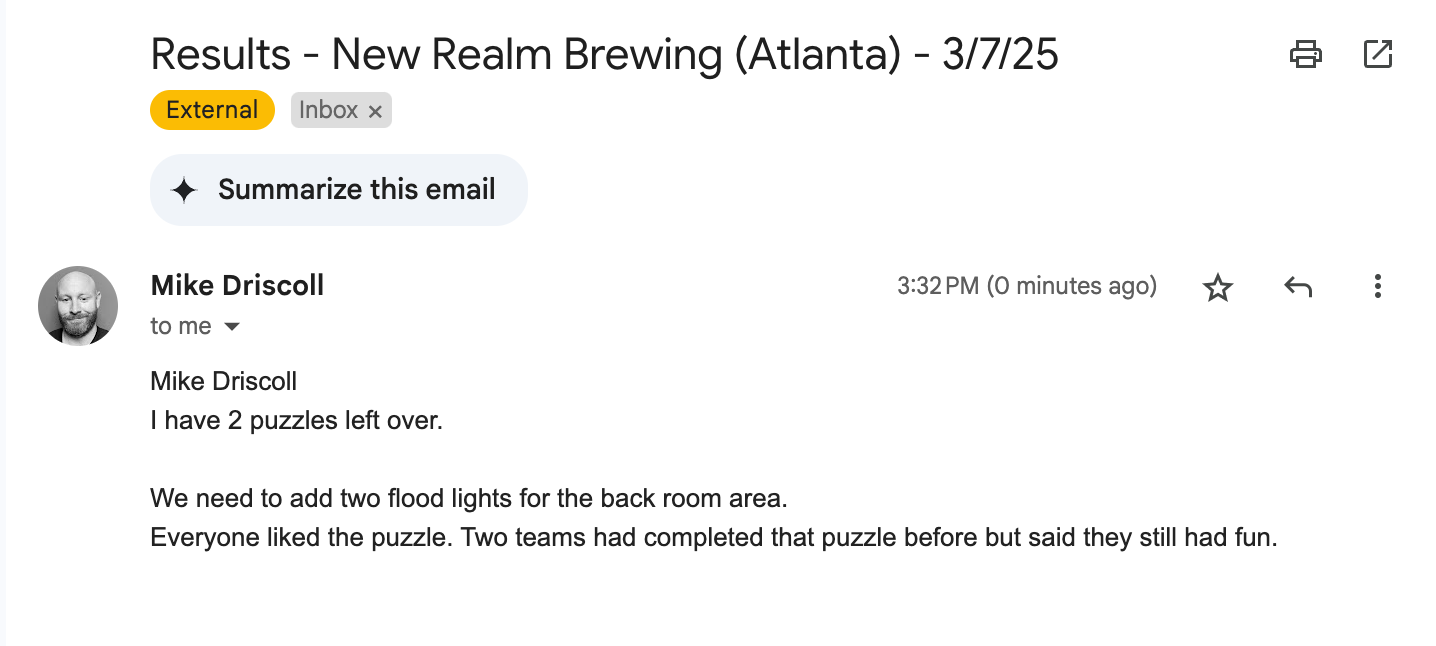Remove the Inbox label with its x
The image size is (1436, 646).
tap(375, 112)
